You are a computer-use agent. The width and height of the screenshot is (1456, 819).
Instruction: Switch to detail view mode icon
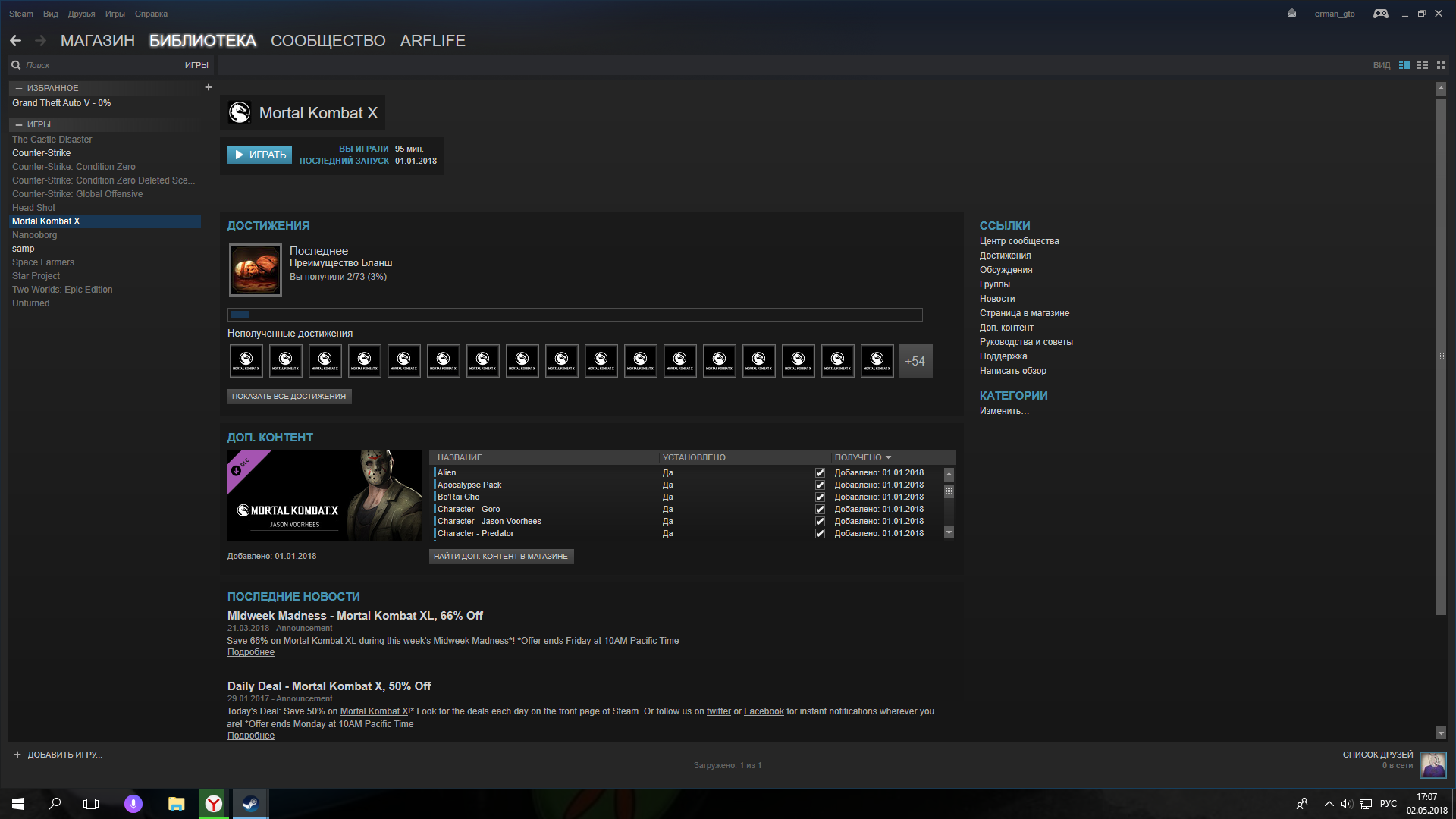1404,65
